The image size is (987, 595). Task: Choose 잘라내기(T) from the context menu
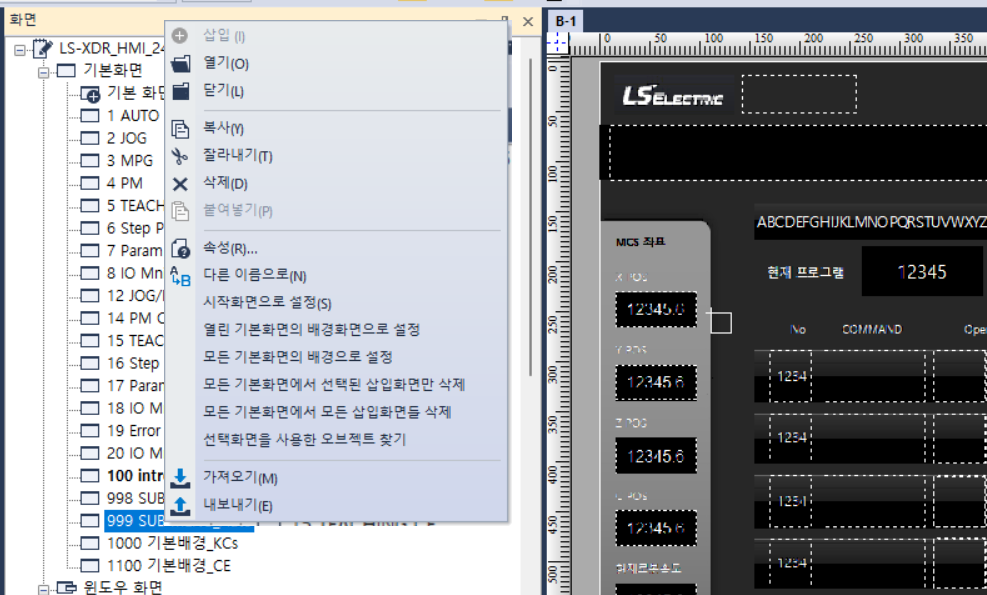click(x=238, y=156)
